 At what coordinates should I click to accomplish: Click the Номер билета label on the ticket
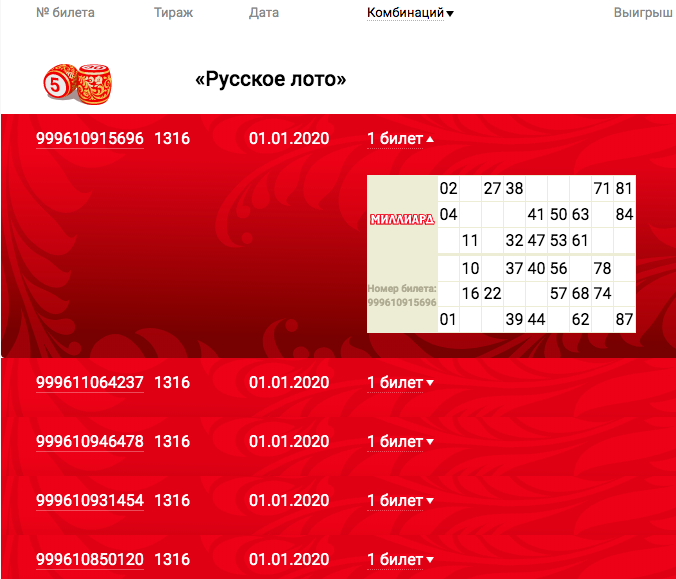click(x=402, y=289)
